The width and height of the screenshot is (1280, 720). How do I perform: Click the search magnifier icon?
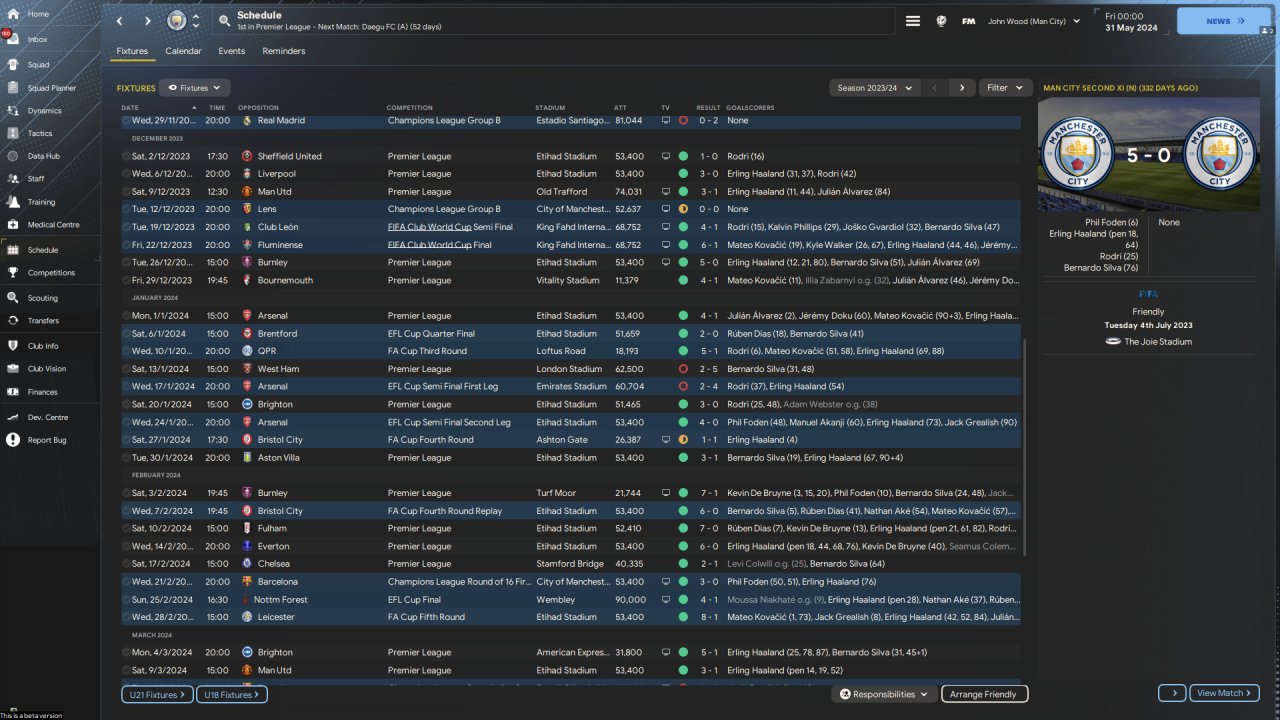224,21
